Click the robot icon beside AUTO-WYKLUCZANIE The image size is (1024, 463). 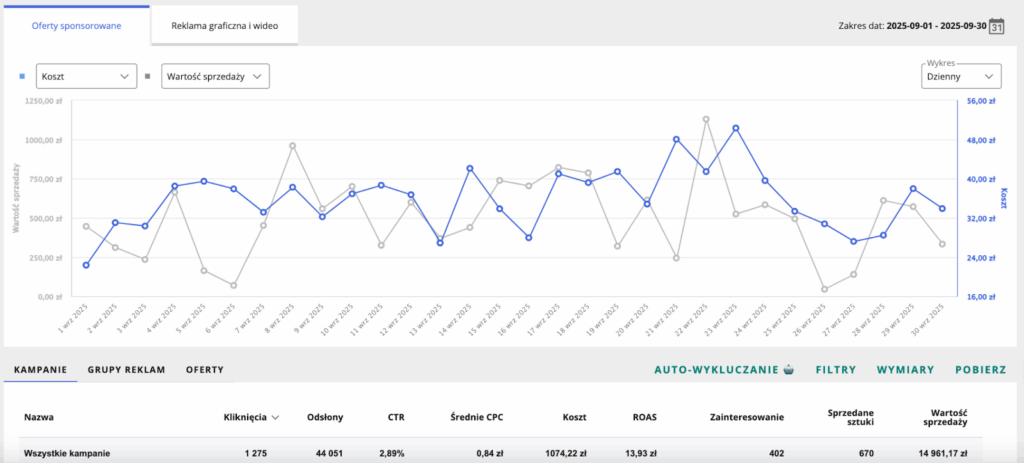point(789,369)
